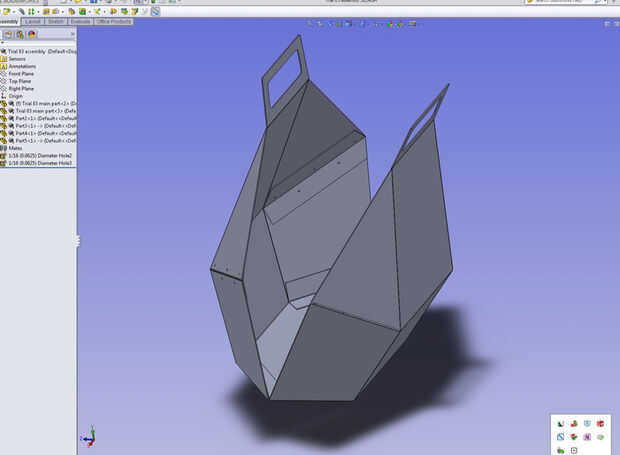Click the red tray icon in the top row
This screenshot has width=620, height=455.
tap(600, 424)
